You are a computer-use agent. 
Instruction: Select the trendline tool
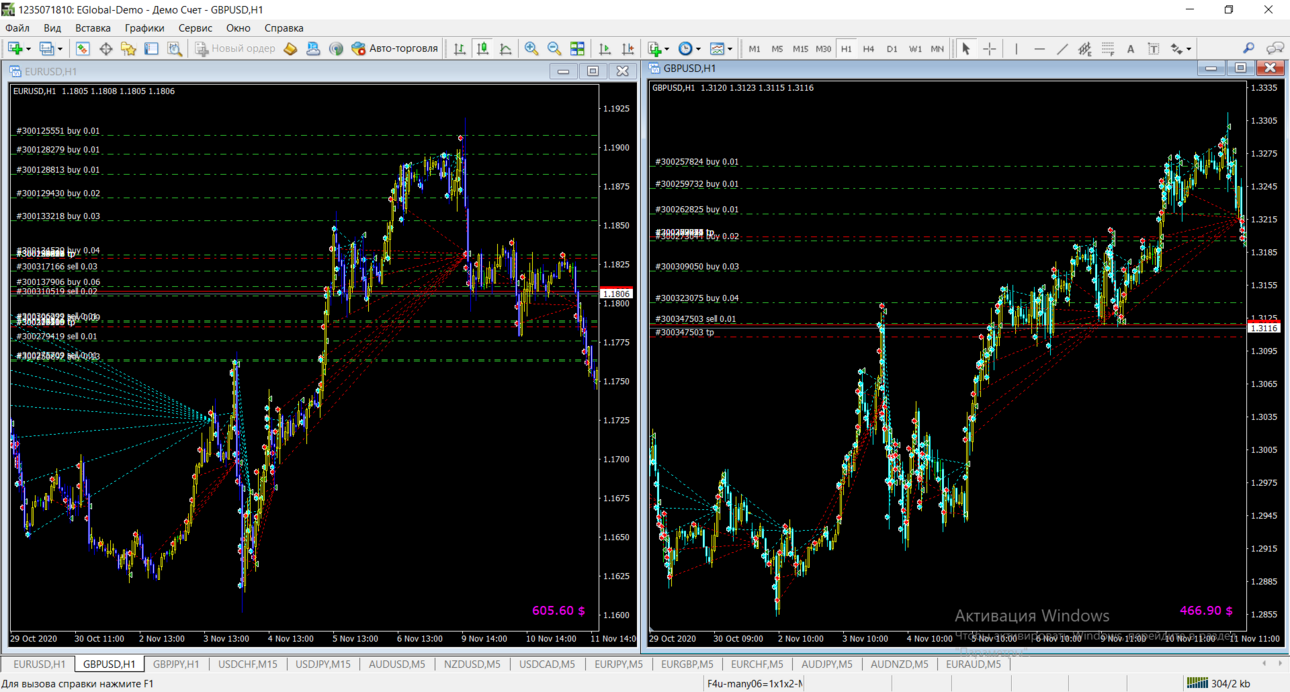tap(1062, 48)
